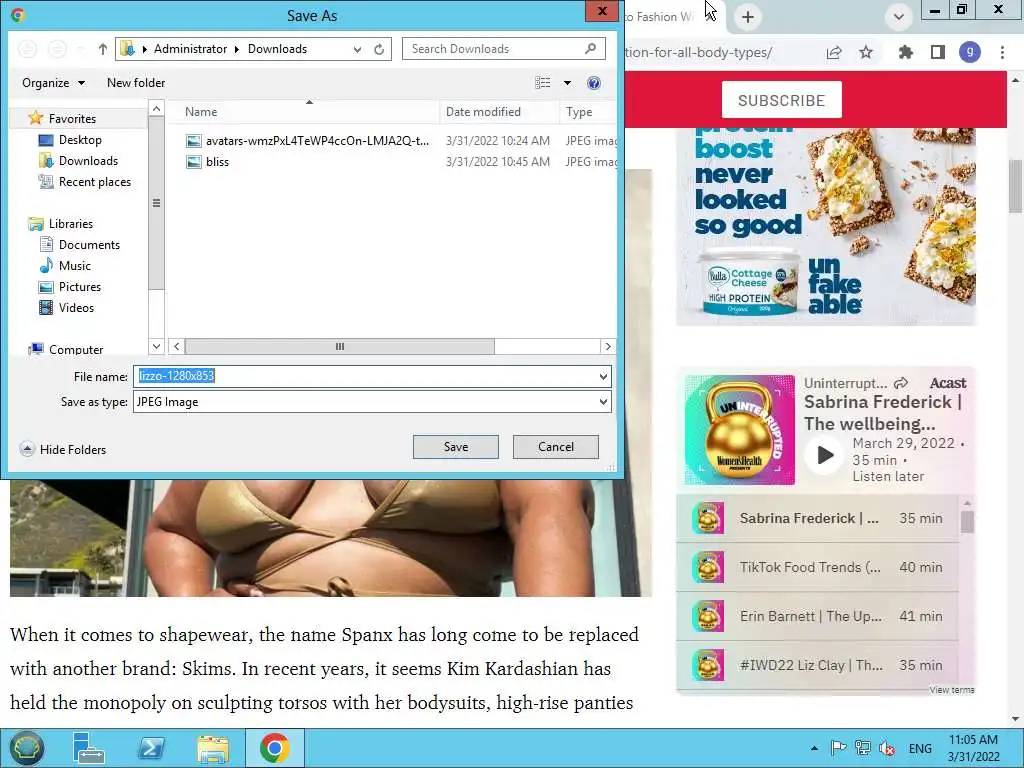The image size is (1024, 768).
Task: Click New folder in the dialog toolbar
Action: pyautogui.click(x=136, y=83)
